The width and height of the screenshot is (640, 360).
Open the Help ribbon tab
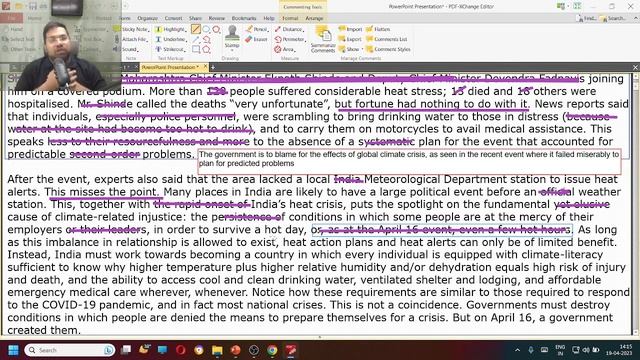(269, 18)
